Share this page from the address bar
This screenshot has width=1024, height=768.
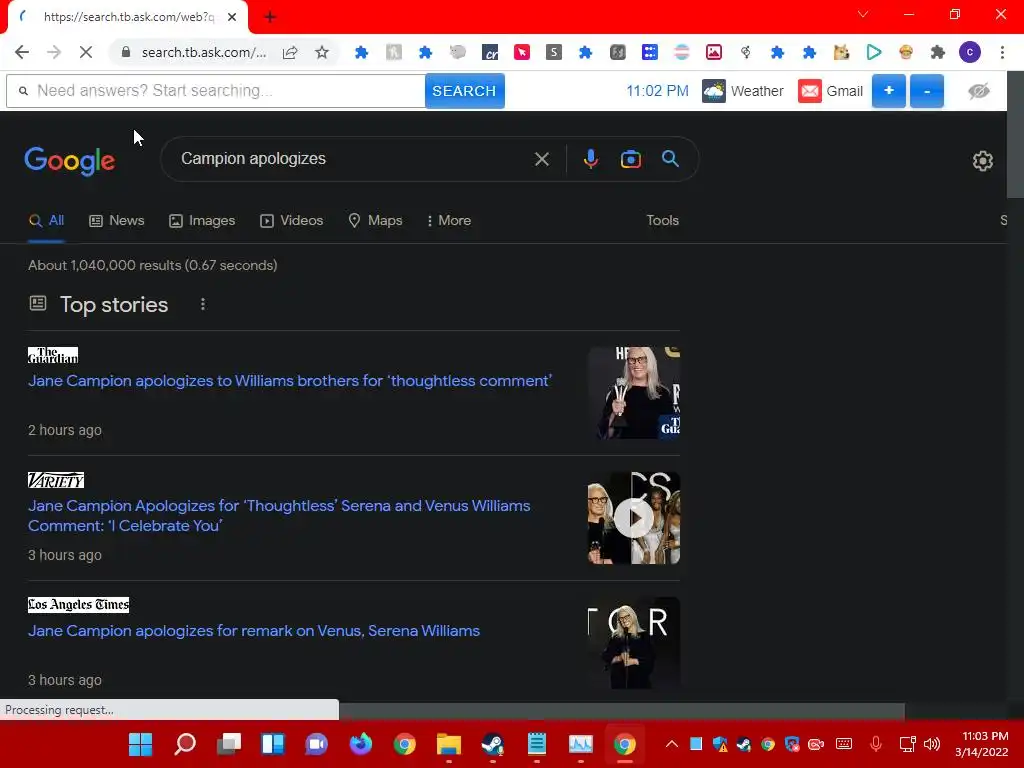point(290,52)
